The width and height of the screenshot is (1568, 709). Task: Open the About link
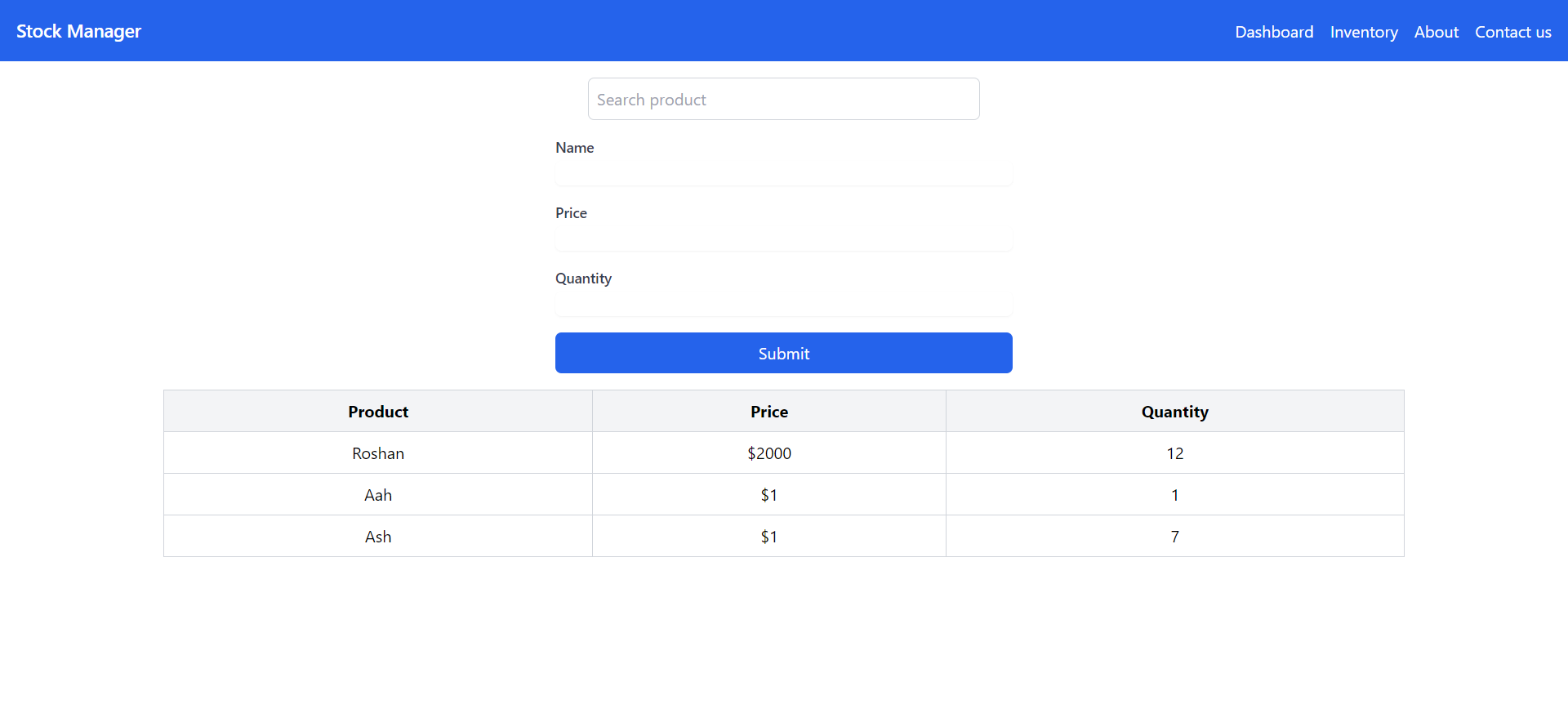(x=1437, y=32)
